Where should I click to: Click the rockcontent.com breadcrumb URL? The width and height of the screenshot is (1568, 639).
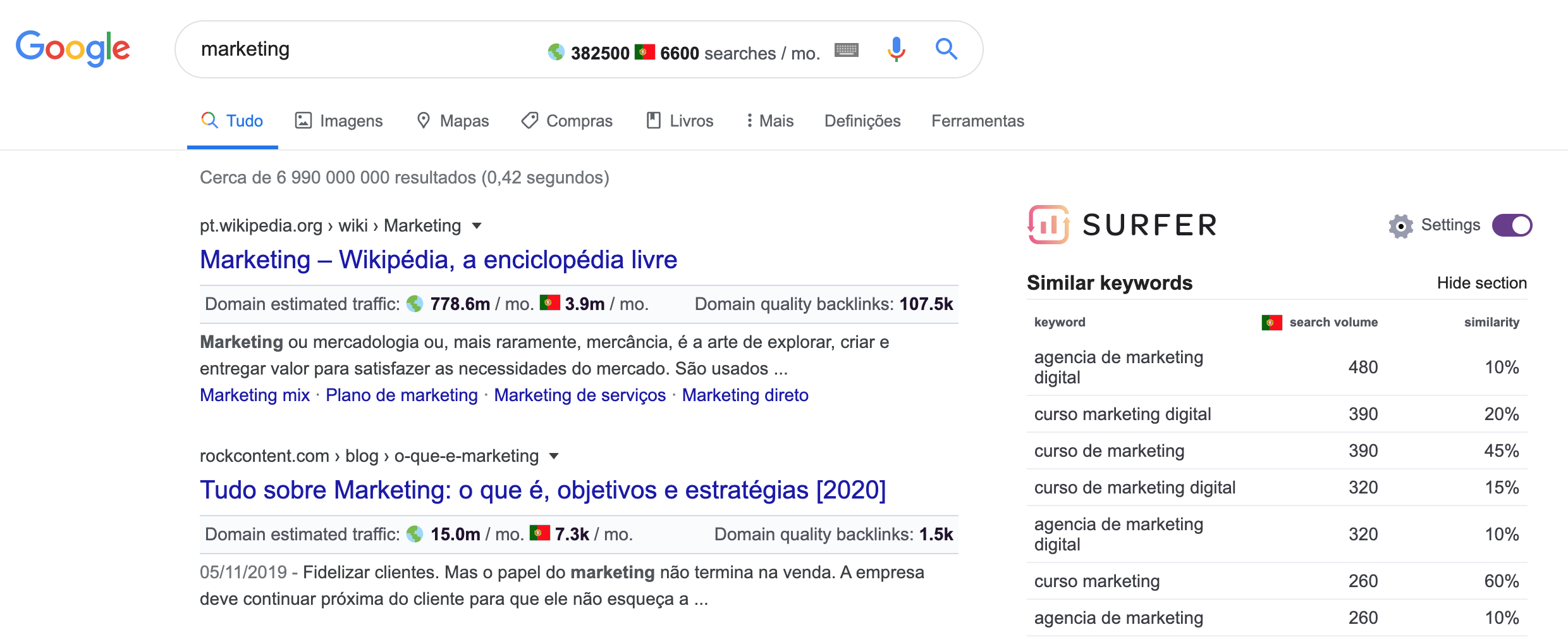click(369, 456)
